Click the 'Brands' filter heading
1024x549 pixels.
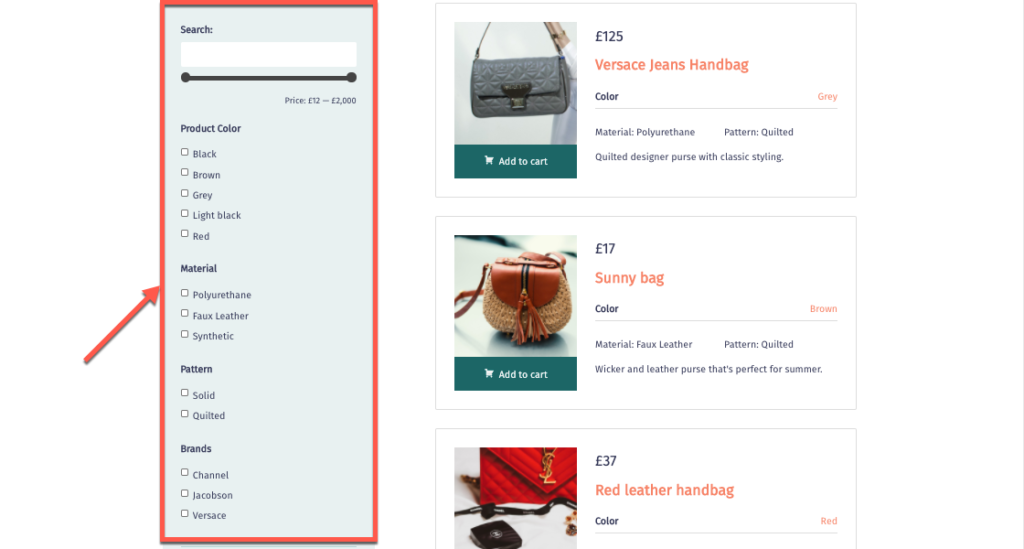pyautogui.click(x=196, y=448)
